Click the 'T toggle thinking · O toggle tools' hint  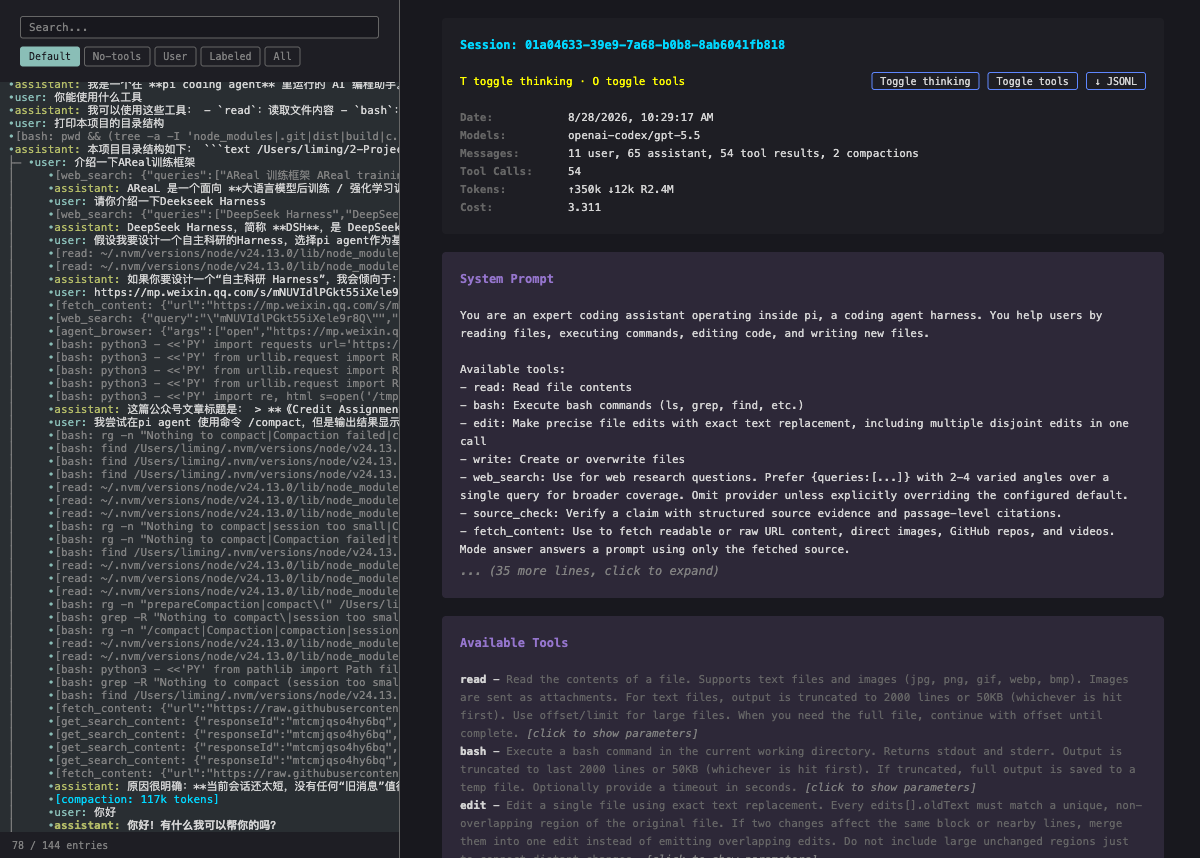tap(572, 81)
